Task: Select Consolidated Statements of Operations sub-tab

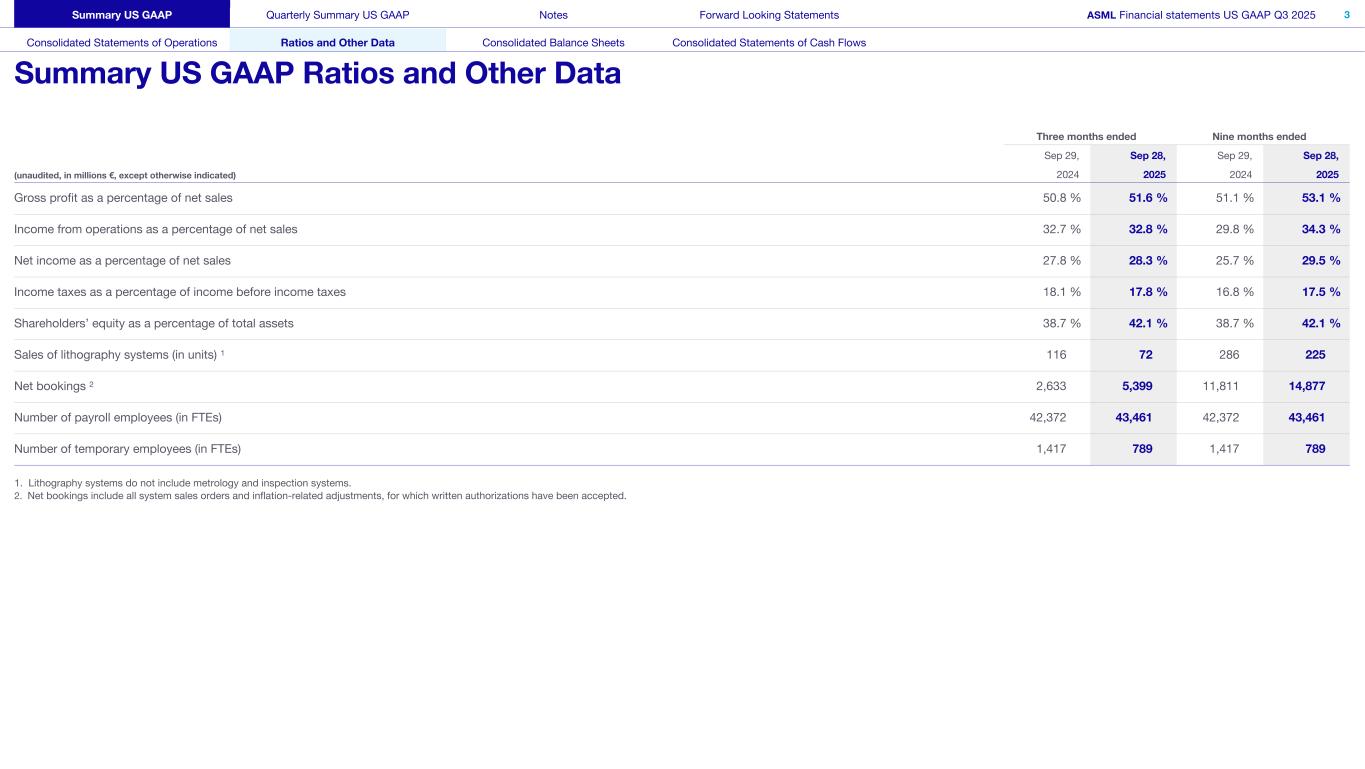Action: (x=122, y=43)
